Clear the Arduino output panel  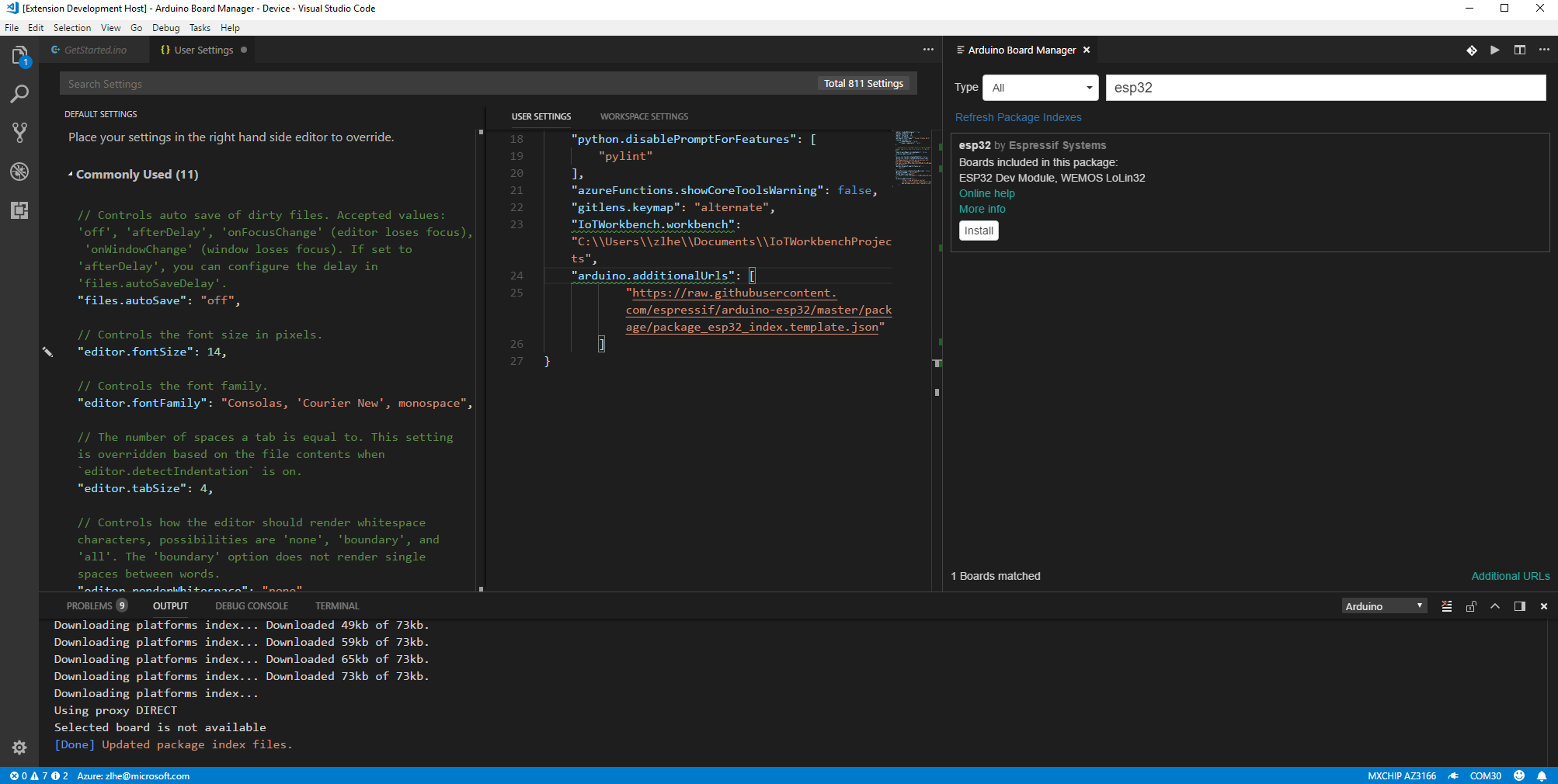coord(1446,606)
